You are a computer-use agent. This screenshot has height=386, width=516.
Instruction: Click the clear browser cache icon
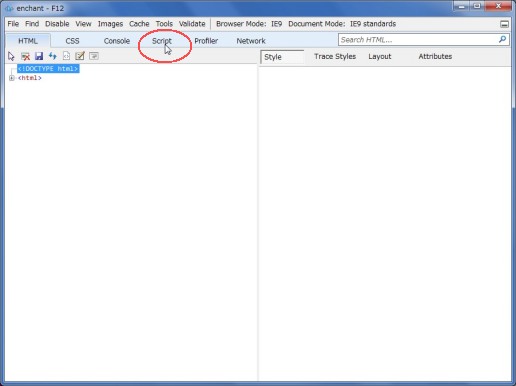[25, 56]
